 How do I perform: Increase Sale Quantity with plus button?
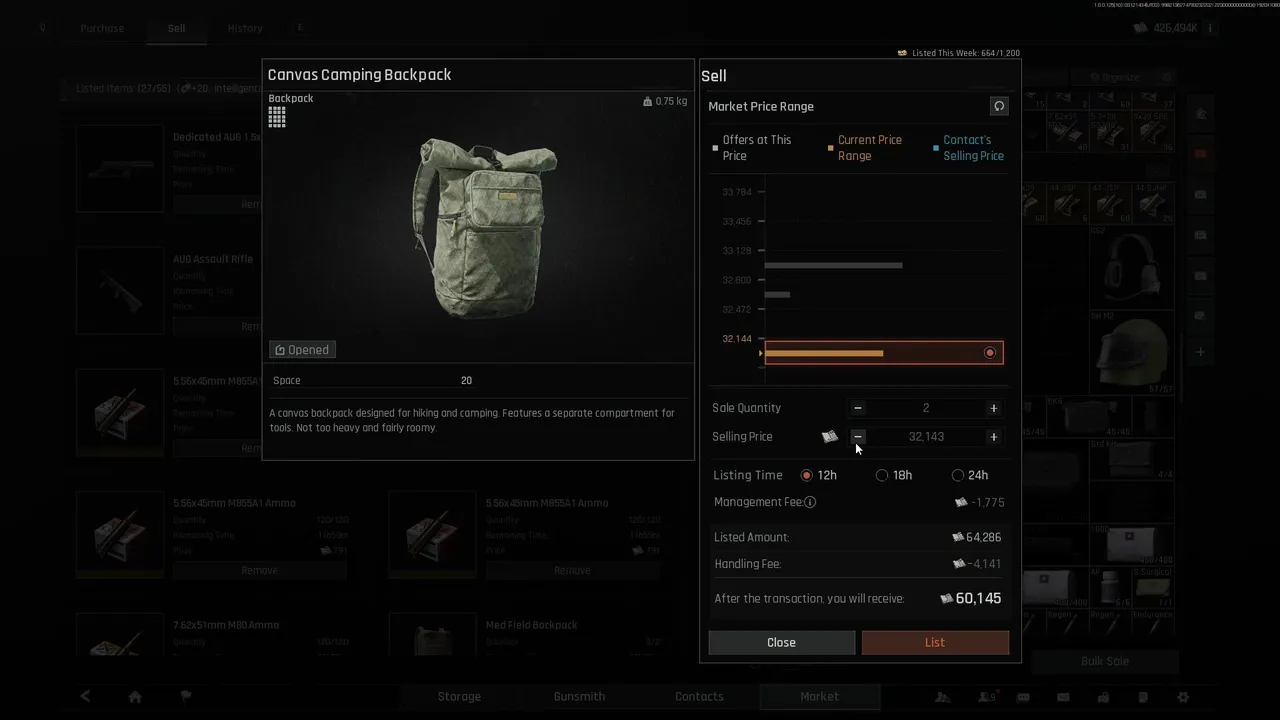[993, 408]
